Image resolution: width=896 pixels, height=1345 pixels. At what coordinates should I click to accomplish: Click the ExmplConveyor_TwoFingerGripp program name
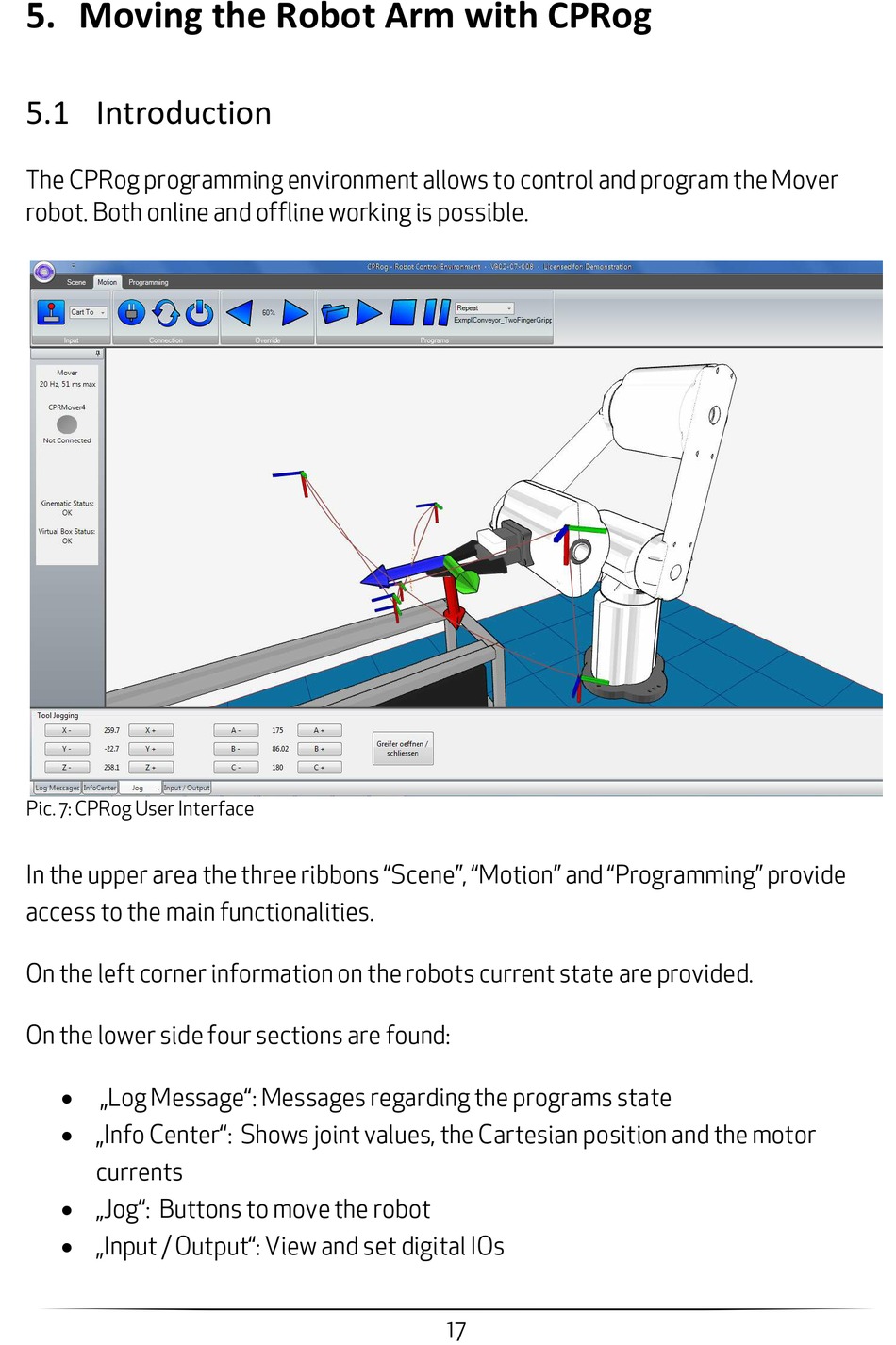(503, 321)
